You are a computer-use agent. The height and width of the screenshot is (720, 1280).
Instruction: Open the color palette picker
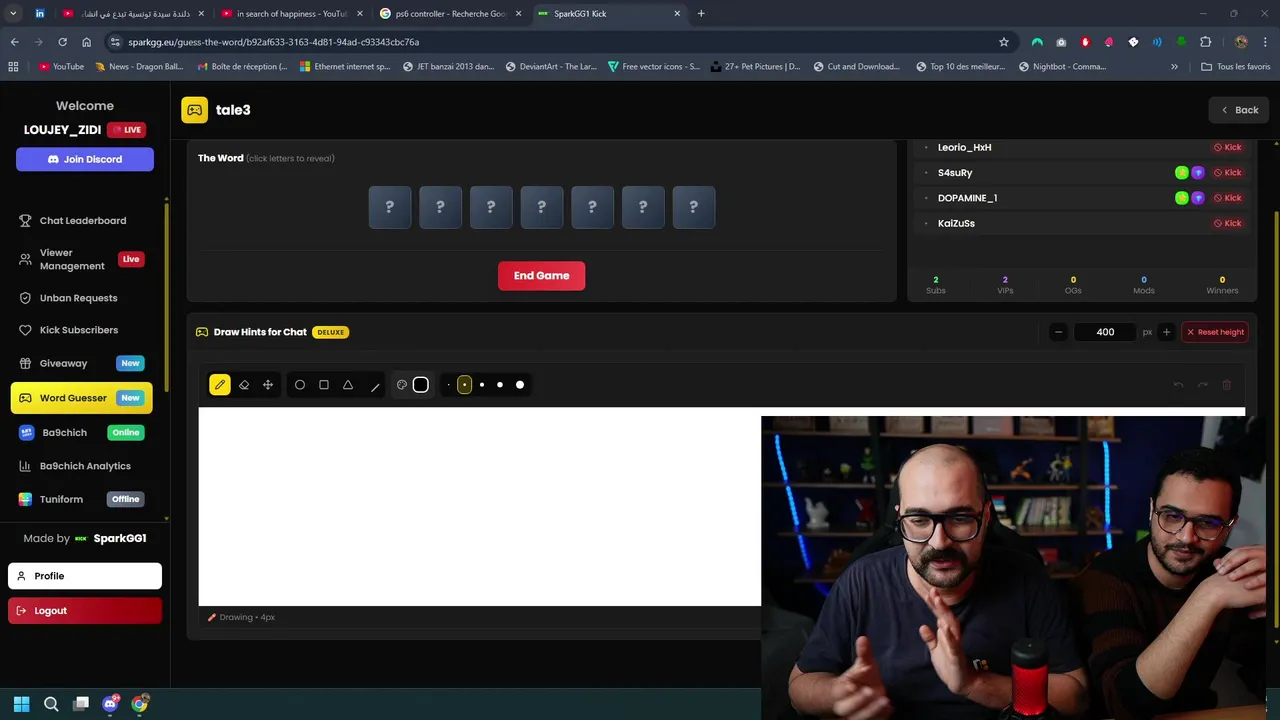coord(402,385)
